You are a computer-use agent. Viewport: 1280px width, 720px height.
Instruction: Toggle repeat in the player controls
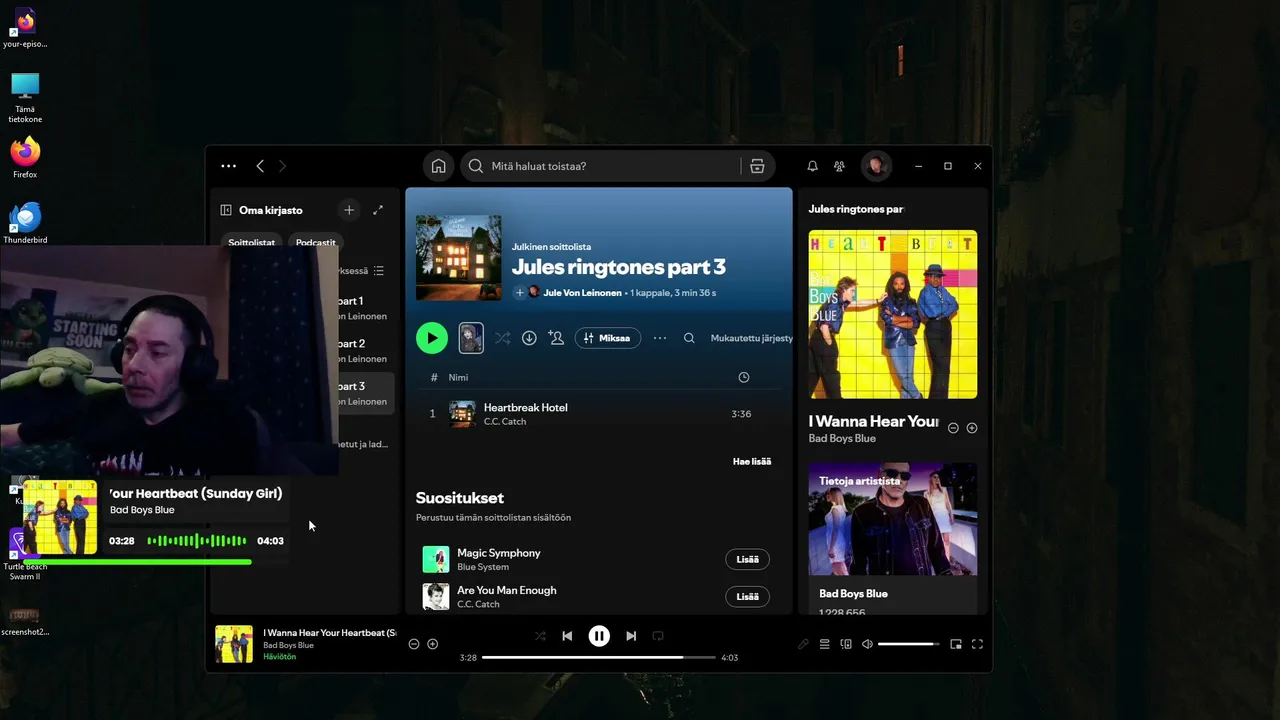point(658,636)
